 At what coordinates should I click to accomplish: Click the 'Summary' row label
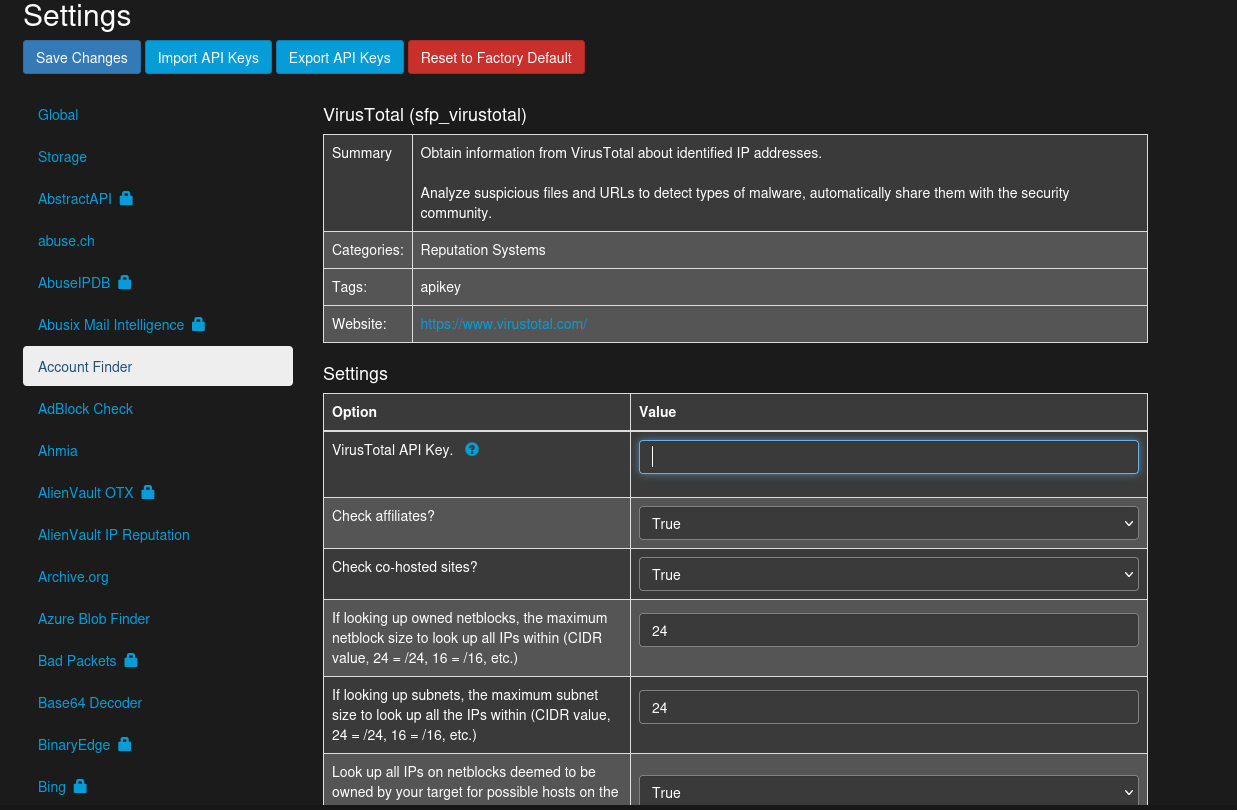tap(362, 153)
